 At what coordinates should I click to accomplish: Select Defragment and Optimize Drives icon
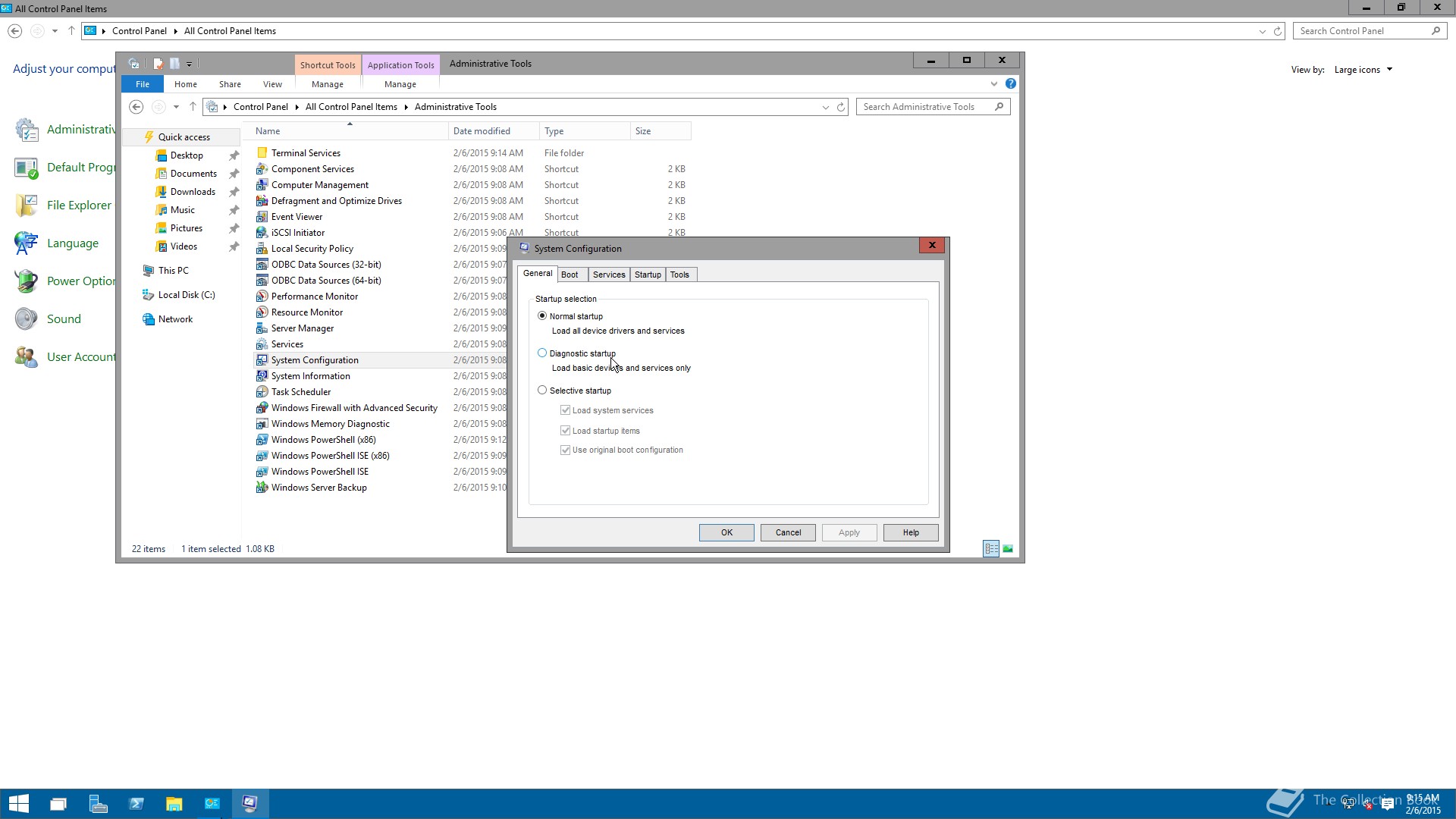[x=262, y=200]
